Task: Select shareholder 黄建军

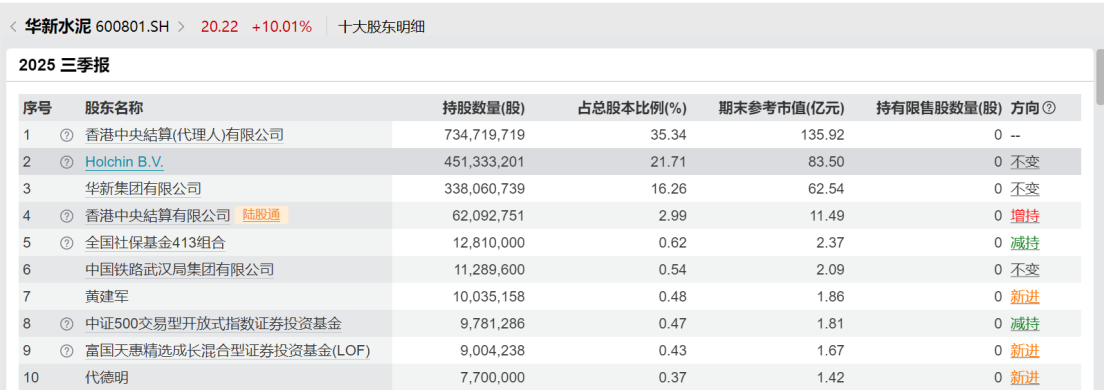Action: tap(106, 297)
